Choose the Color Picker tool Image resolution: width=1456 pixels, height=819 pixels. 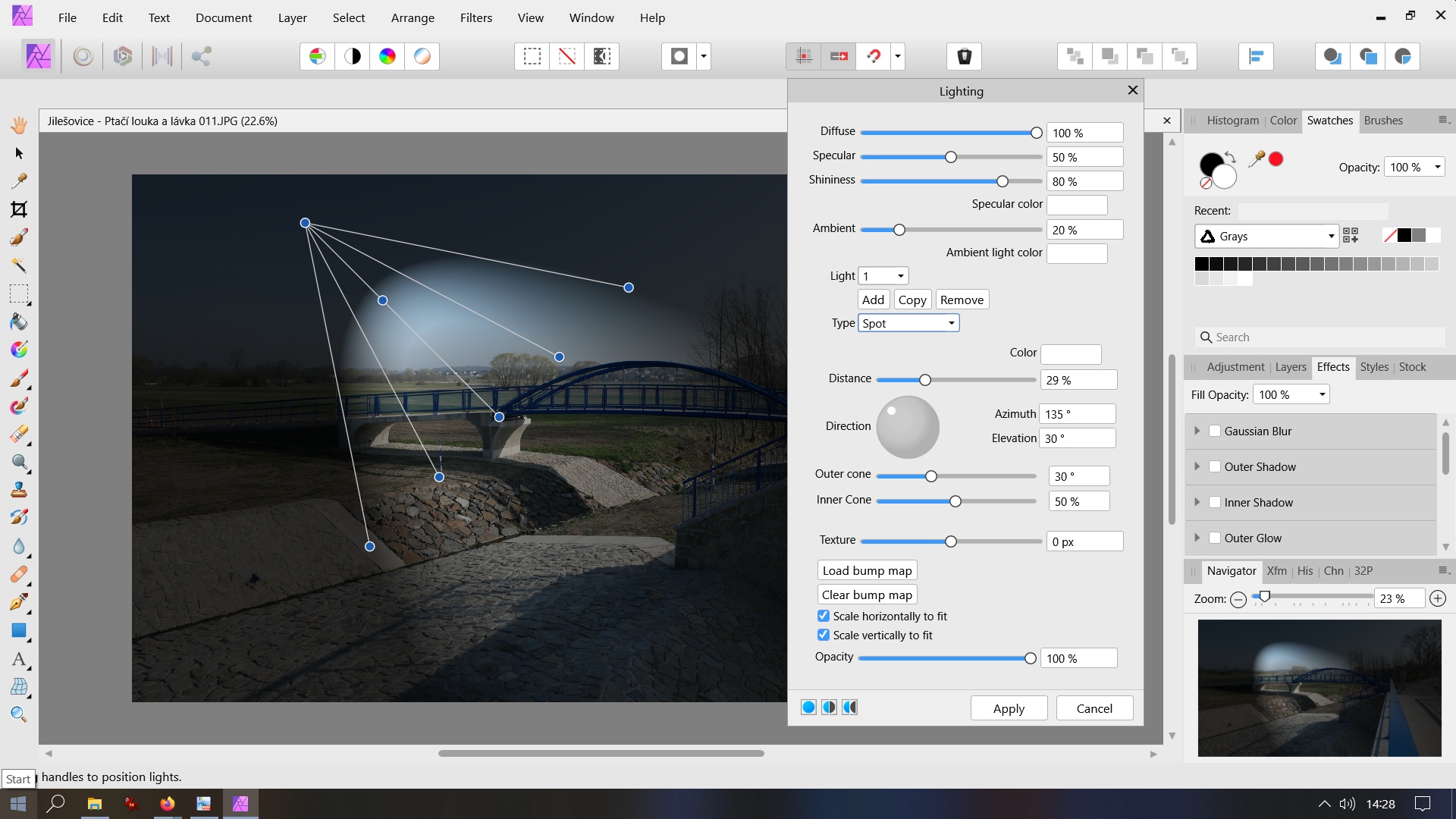point(19,181)
